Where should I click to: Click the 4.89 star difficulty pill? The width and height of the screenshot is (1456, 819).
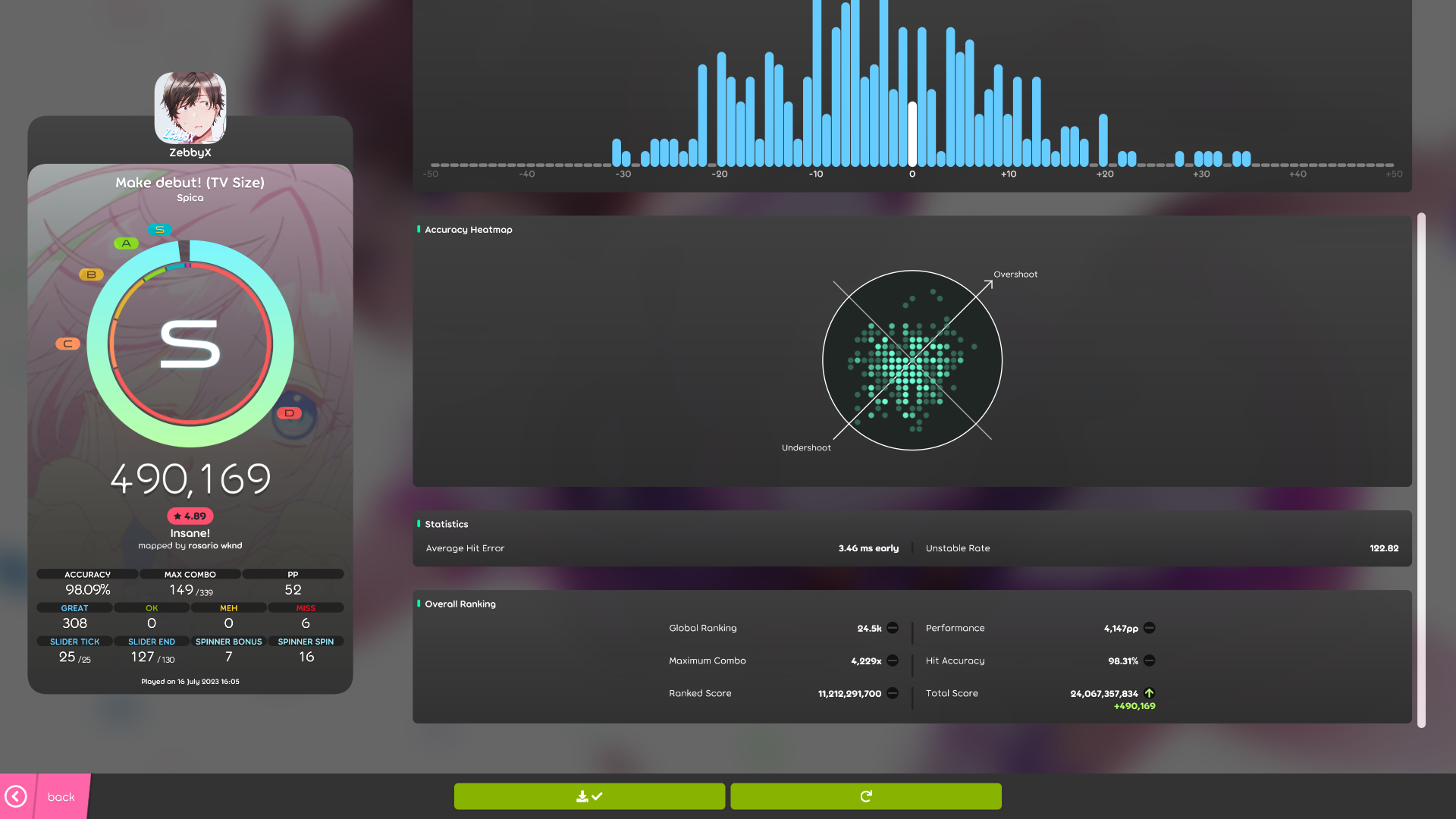pos(190,516)
